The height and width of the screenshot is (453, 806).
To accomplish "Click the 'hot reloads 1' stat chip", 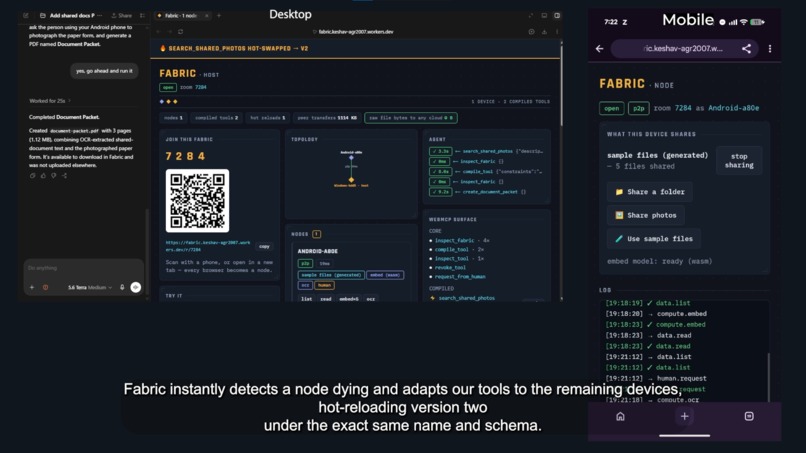I will pyautogui.click(x=268, y=118).
